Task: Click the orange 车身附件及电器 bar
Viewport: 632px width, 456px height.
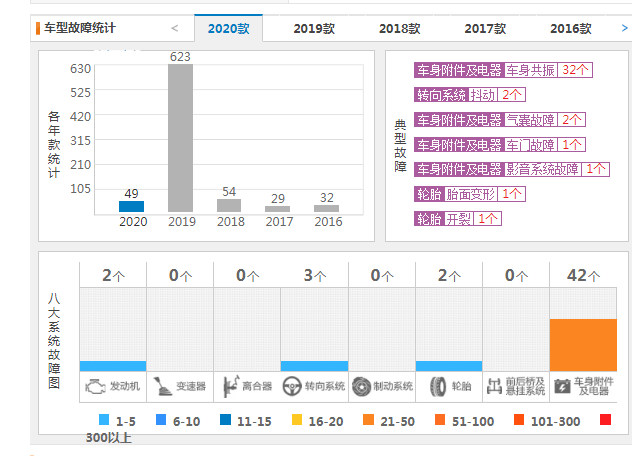Action: pyautogui.click(x=583, y=345)
